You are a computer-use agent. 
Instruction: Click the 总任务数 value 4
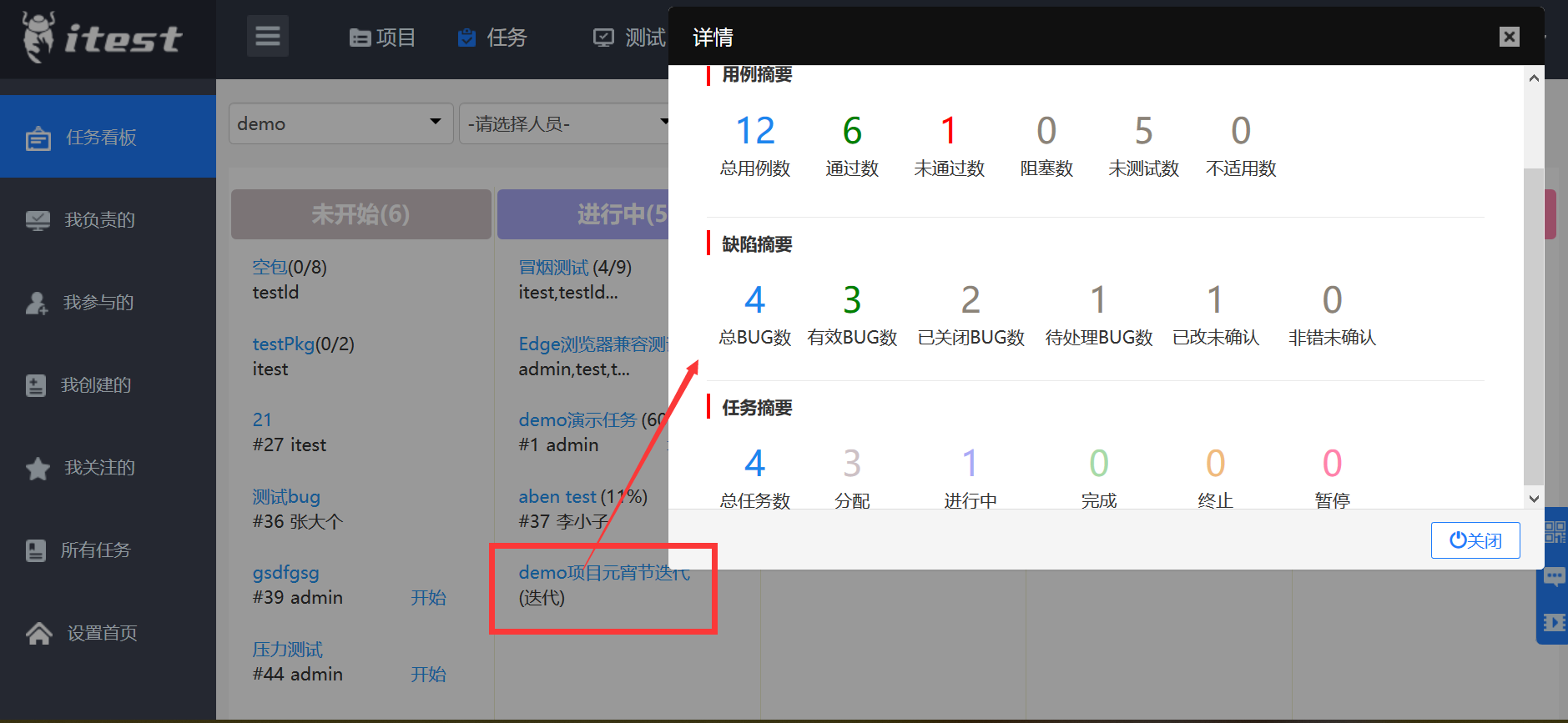click(x=755, y=464)
